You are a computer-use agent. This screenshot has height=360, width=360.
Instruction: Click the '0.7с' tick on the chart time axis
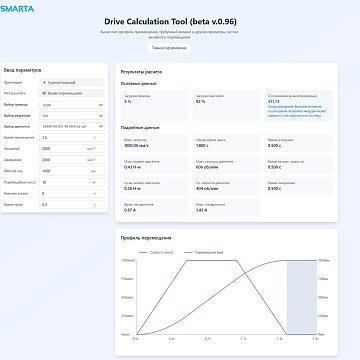point(207,339)
